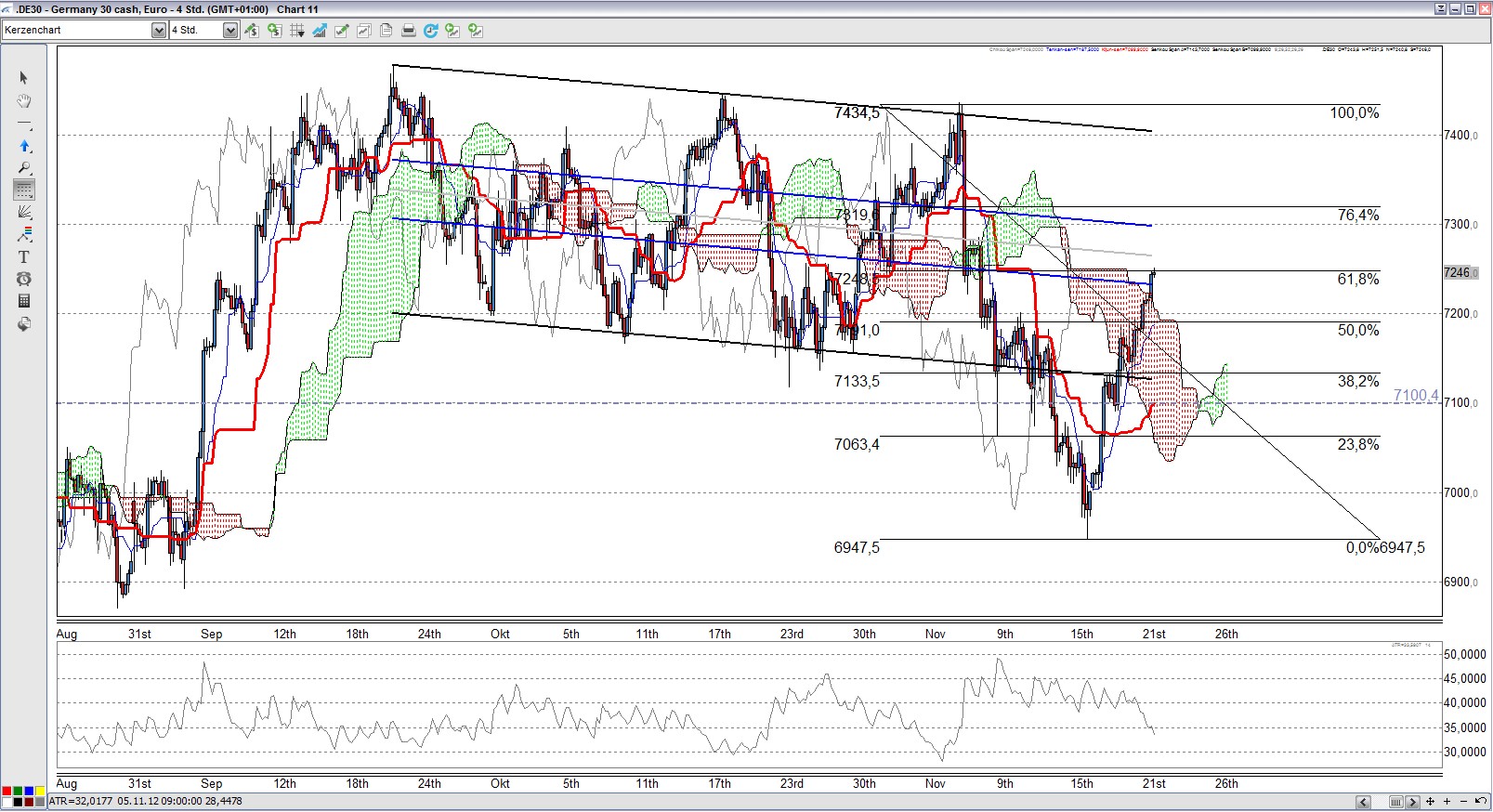Pick the blue arrow marker tool

click(x=24, y=146)
